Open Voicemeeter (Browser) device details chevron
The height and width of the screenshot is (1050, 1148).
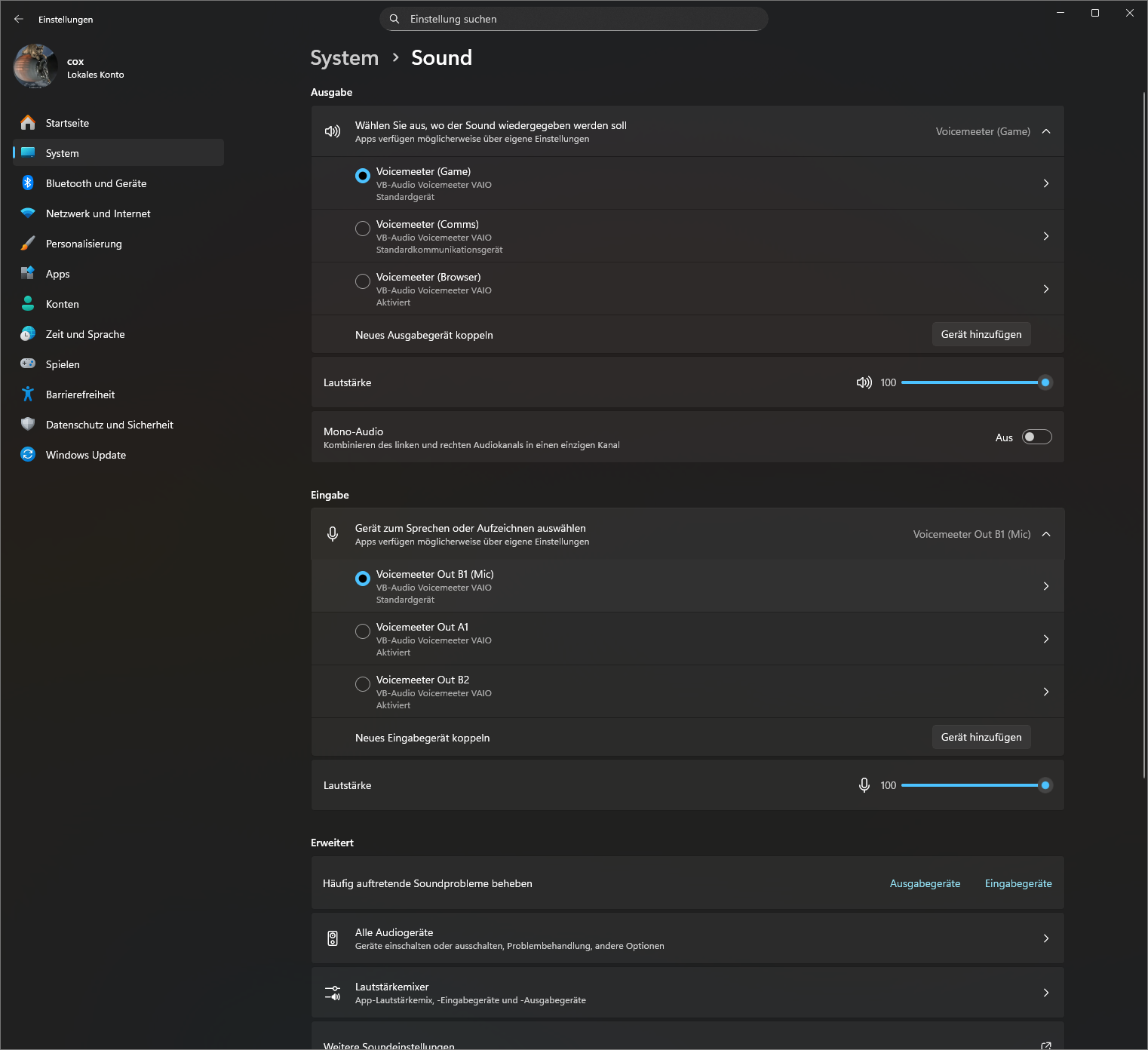pyautogui.click(x=1046, y=289)
